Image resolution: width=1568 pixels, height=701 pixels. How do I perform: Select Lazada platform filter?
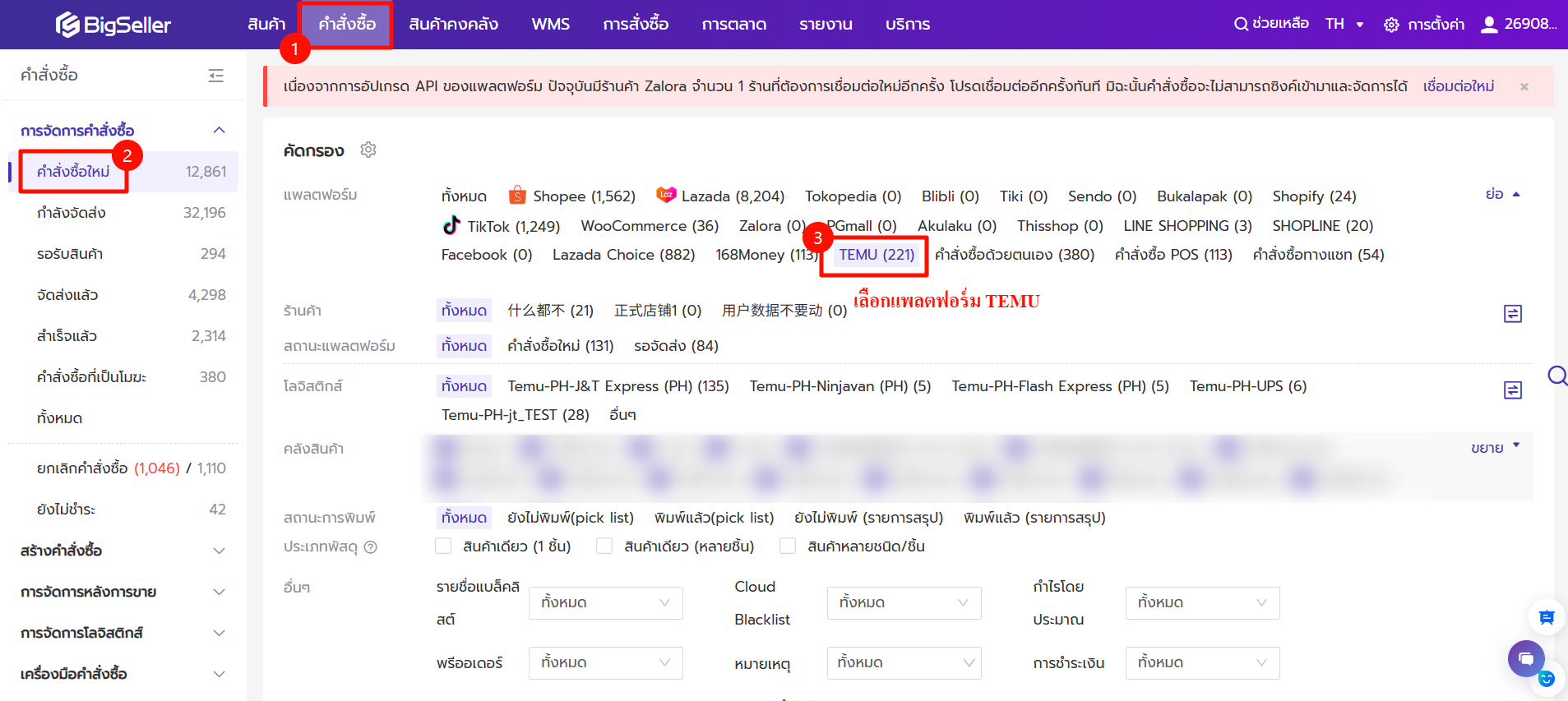(720, 196)
